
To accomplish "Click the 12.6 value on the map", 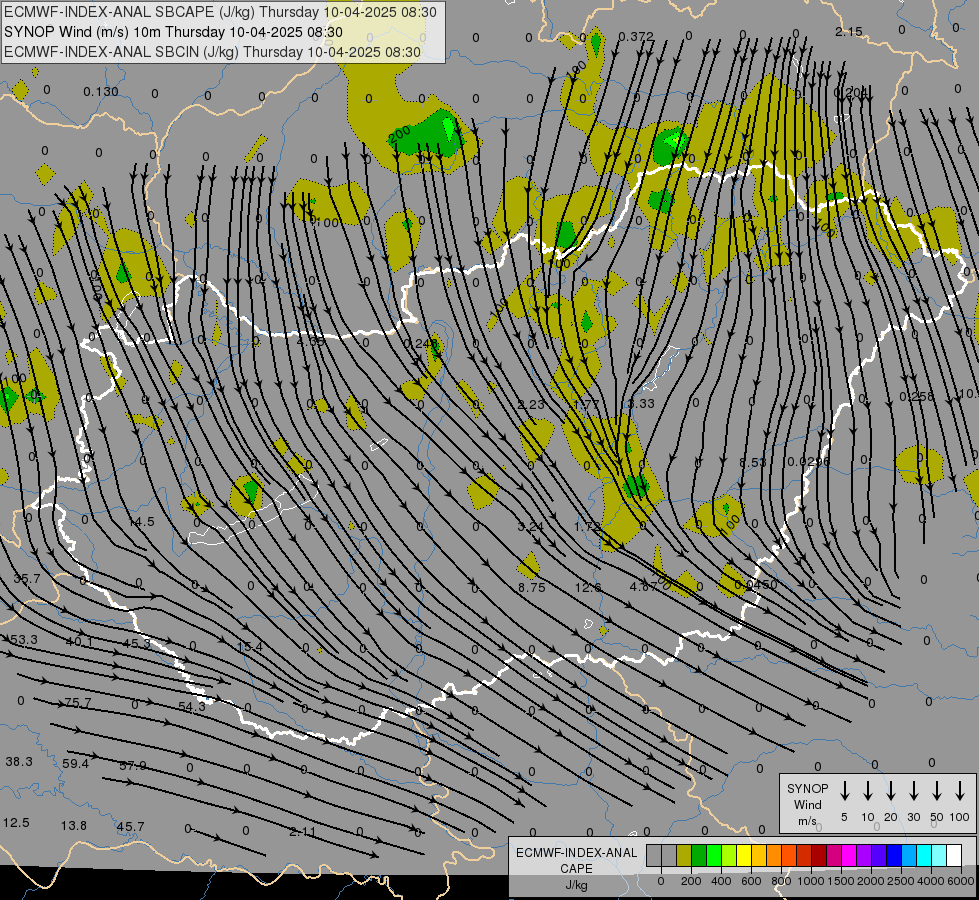I will [588, 587].
